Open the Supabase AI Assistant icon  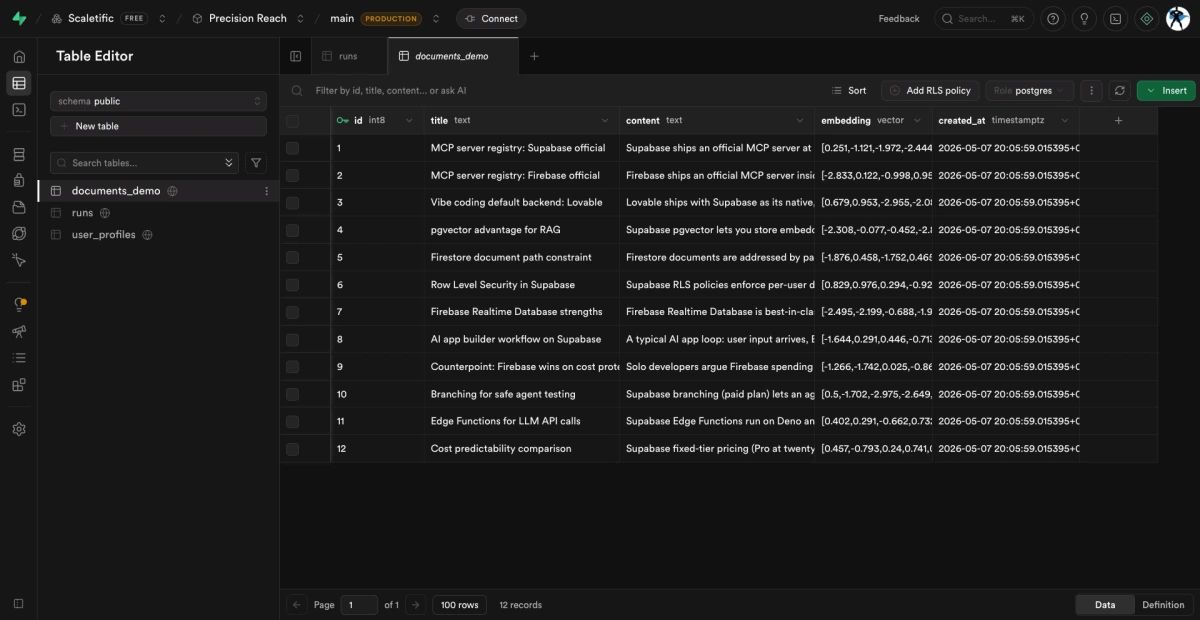[x=1147, y=18]
